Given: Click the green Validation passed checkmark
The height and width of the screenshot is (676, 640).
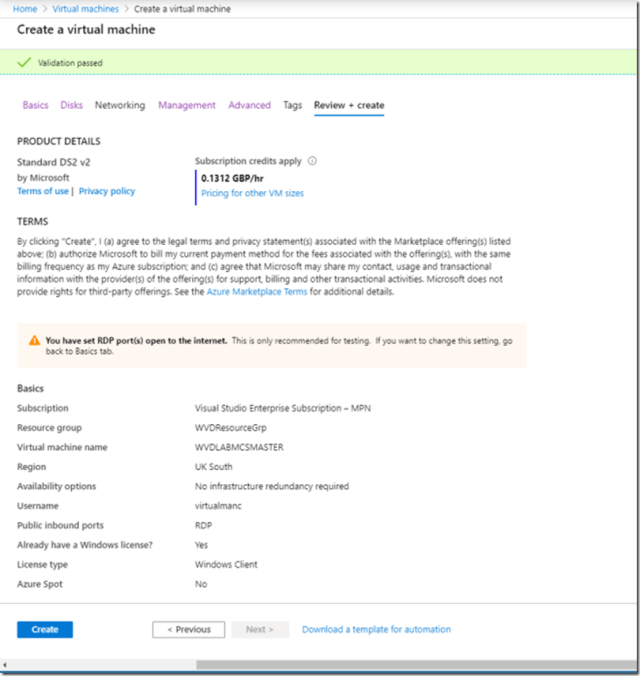Looking at the screenshot, I should [24, 63].
